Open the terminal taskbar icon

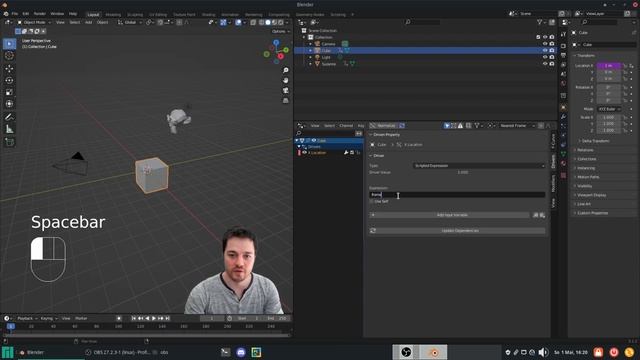[225, 352]
